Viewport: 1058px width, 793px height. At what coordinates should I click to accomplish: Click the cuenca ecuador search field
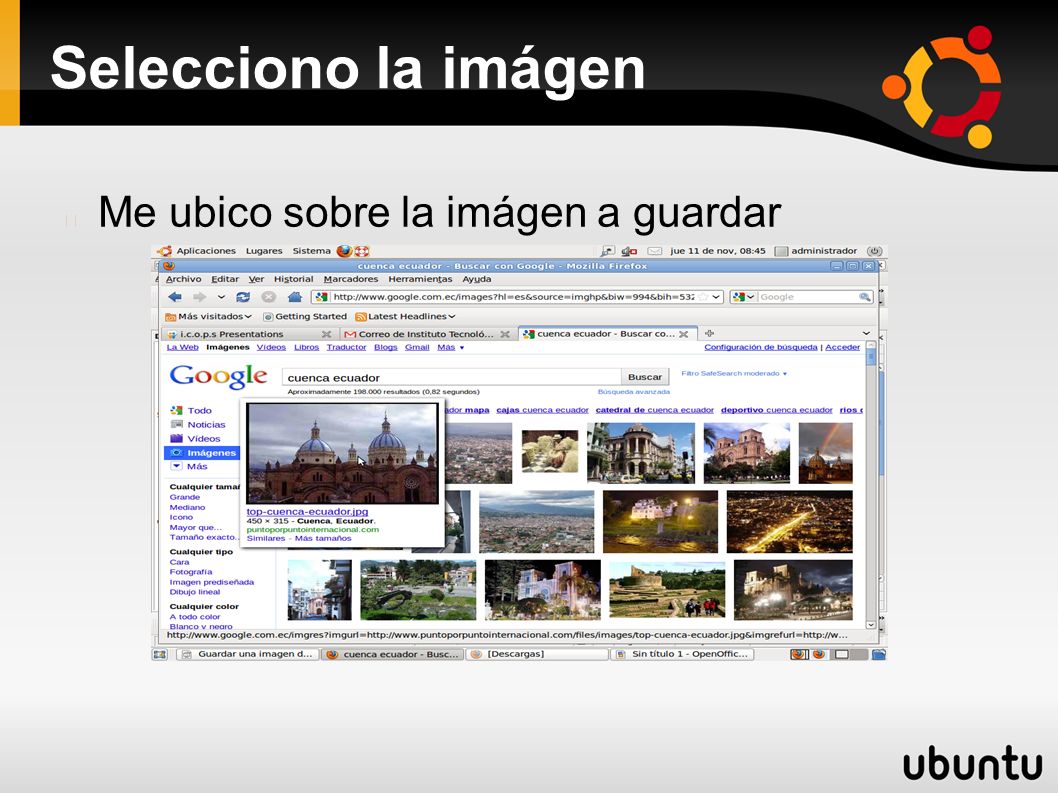[x=451, y=378]
